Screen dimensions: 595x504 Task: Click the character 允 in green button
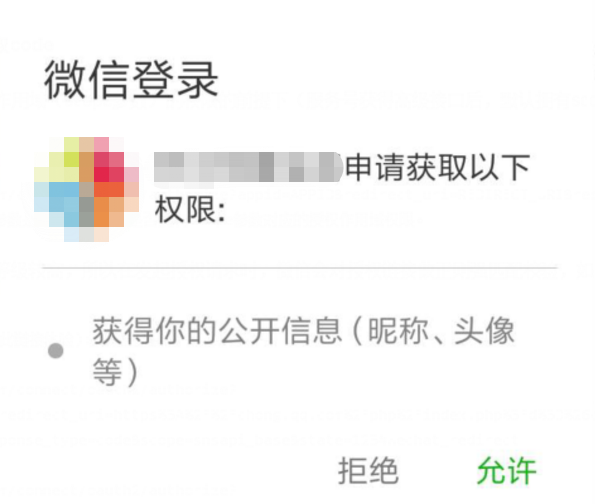491,471
